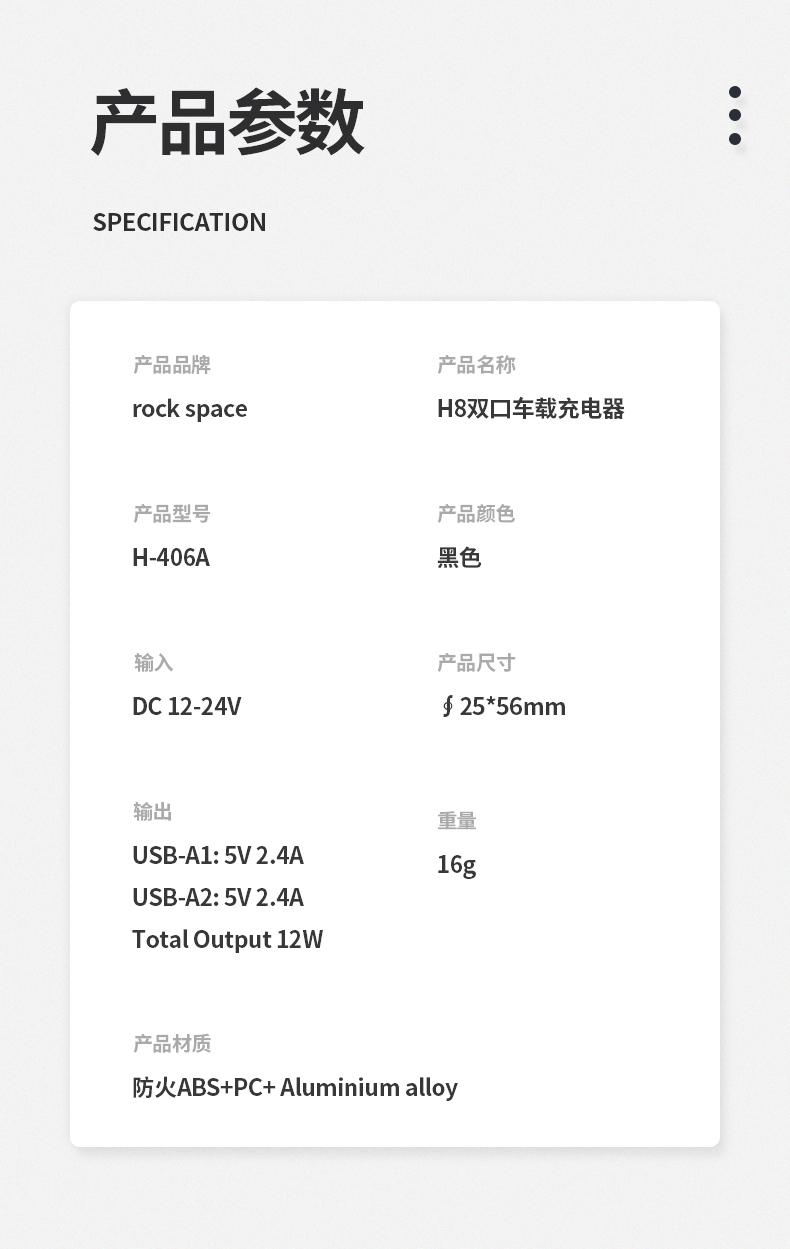Click the USB-A2: 5V 2.4A line

(218, 898)
